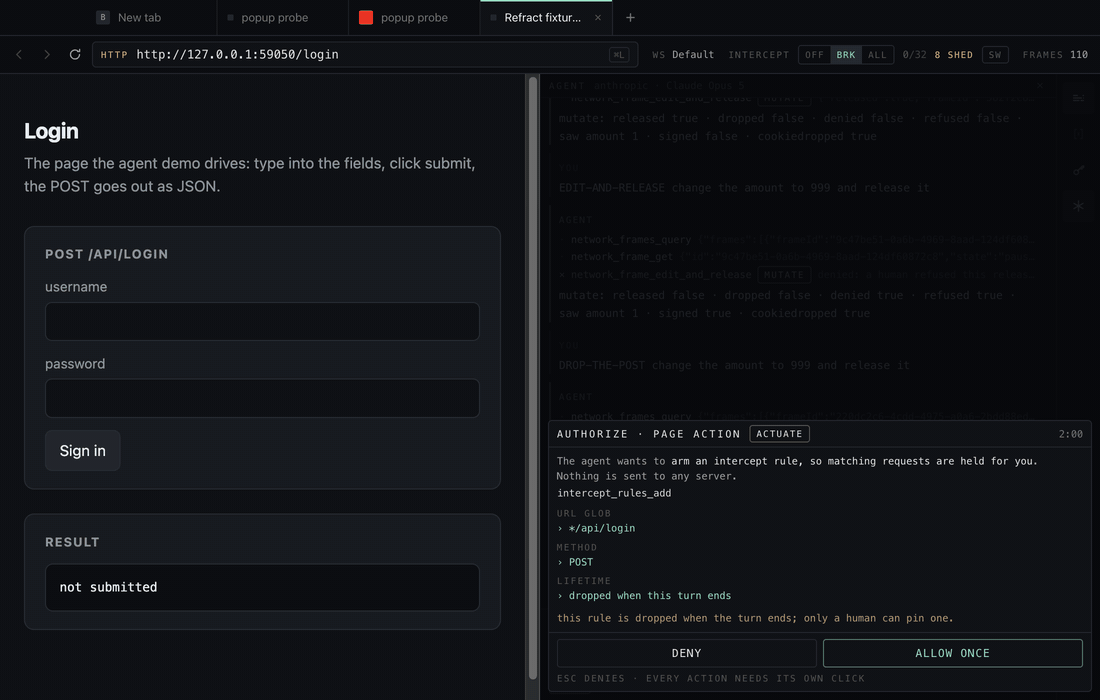This screenshot has height=700, width=1100.
Task: Close the Agent panel with its X
Action: tap(1040, 86)
